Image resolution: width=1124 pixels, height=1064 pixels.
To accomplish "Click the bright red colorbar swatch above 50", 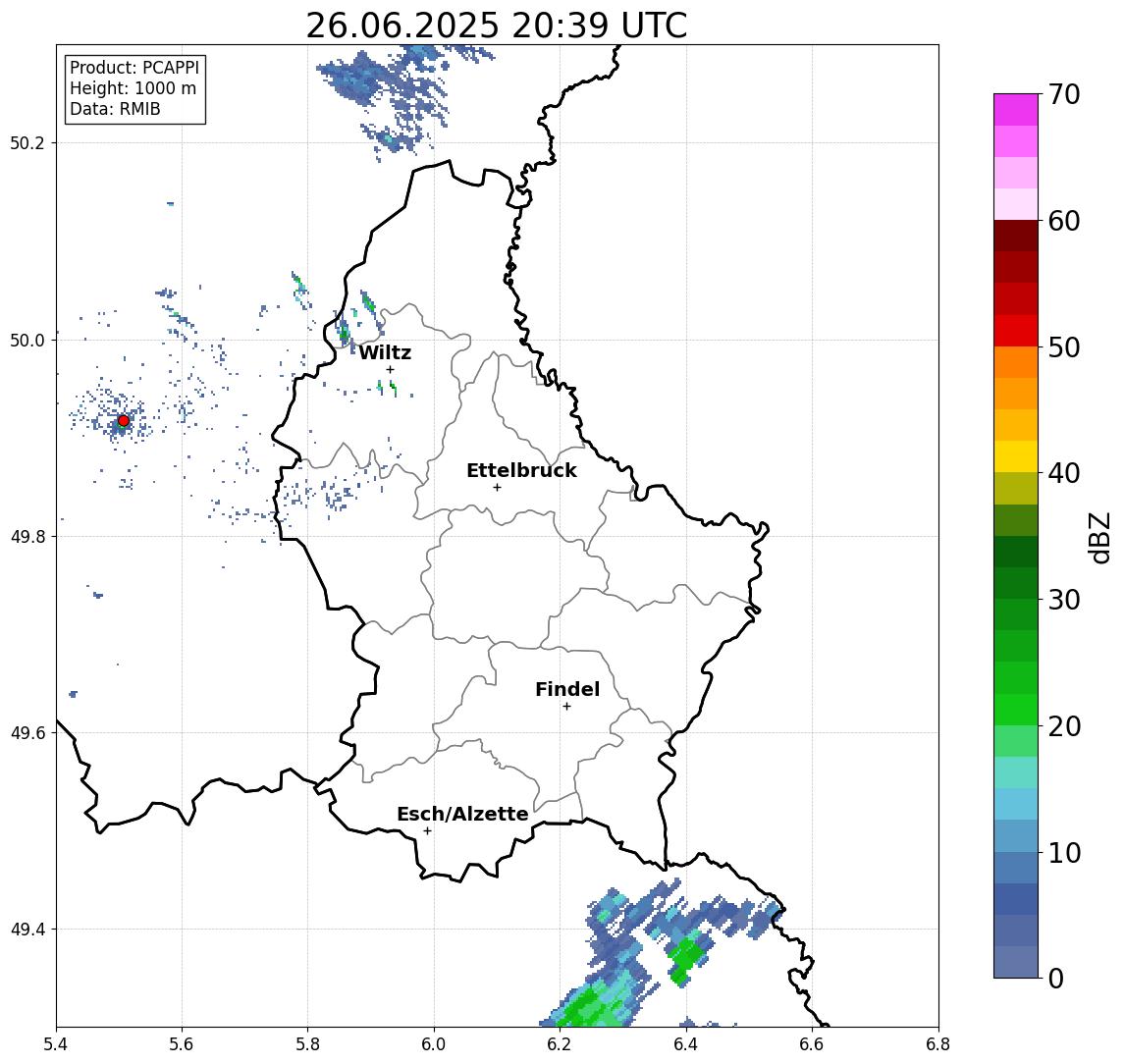I will click(1016, 331).
